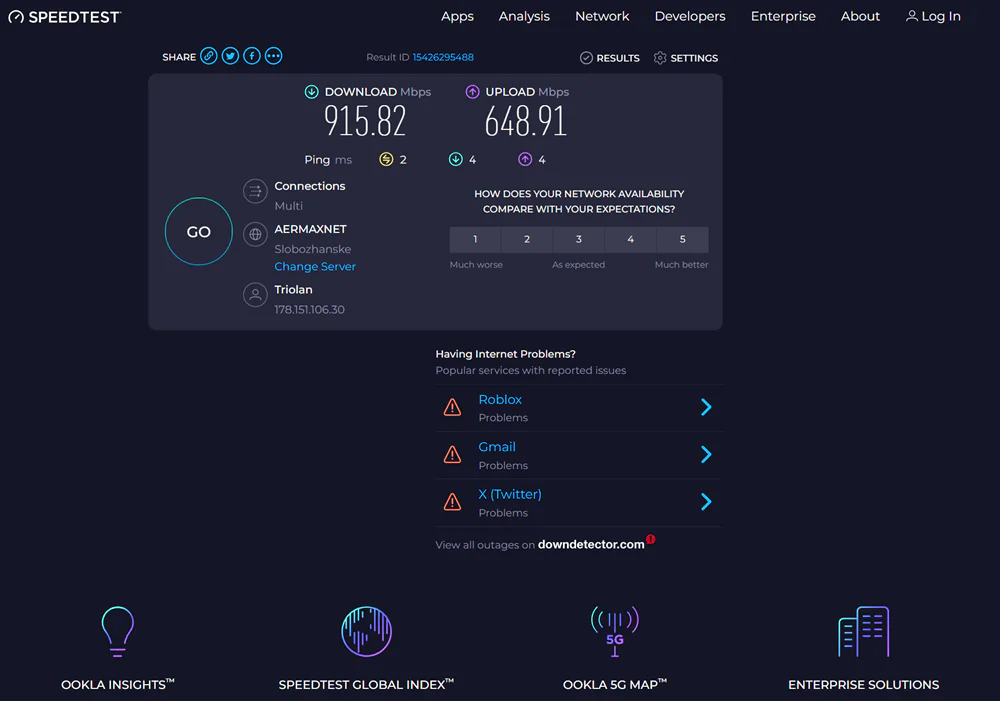Click the SETTINGS label
This screenshot has height=701, width=1000.
(x=694, y=58)
